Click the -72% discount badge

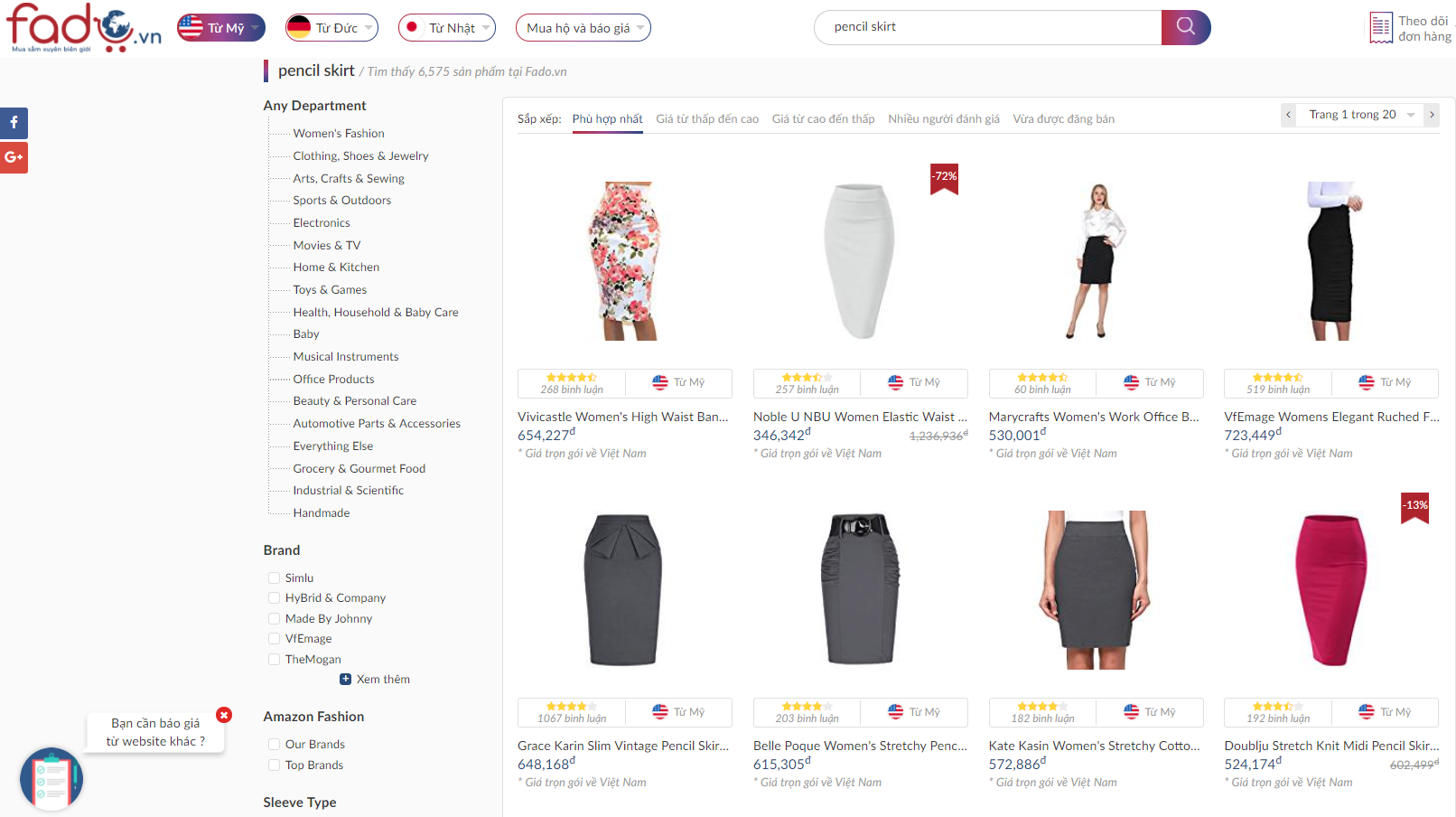[945, 178]
